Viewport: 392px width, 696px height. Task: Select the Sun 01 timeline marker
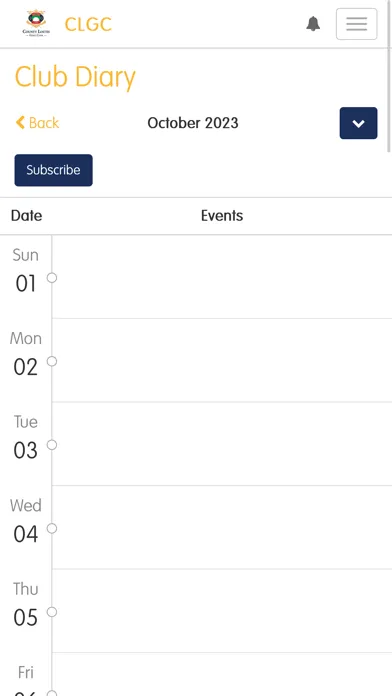point(52,278)
